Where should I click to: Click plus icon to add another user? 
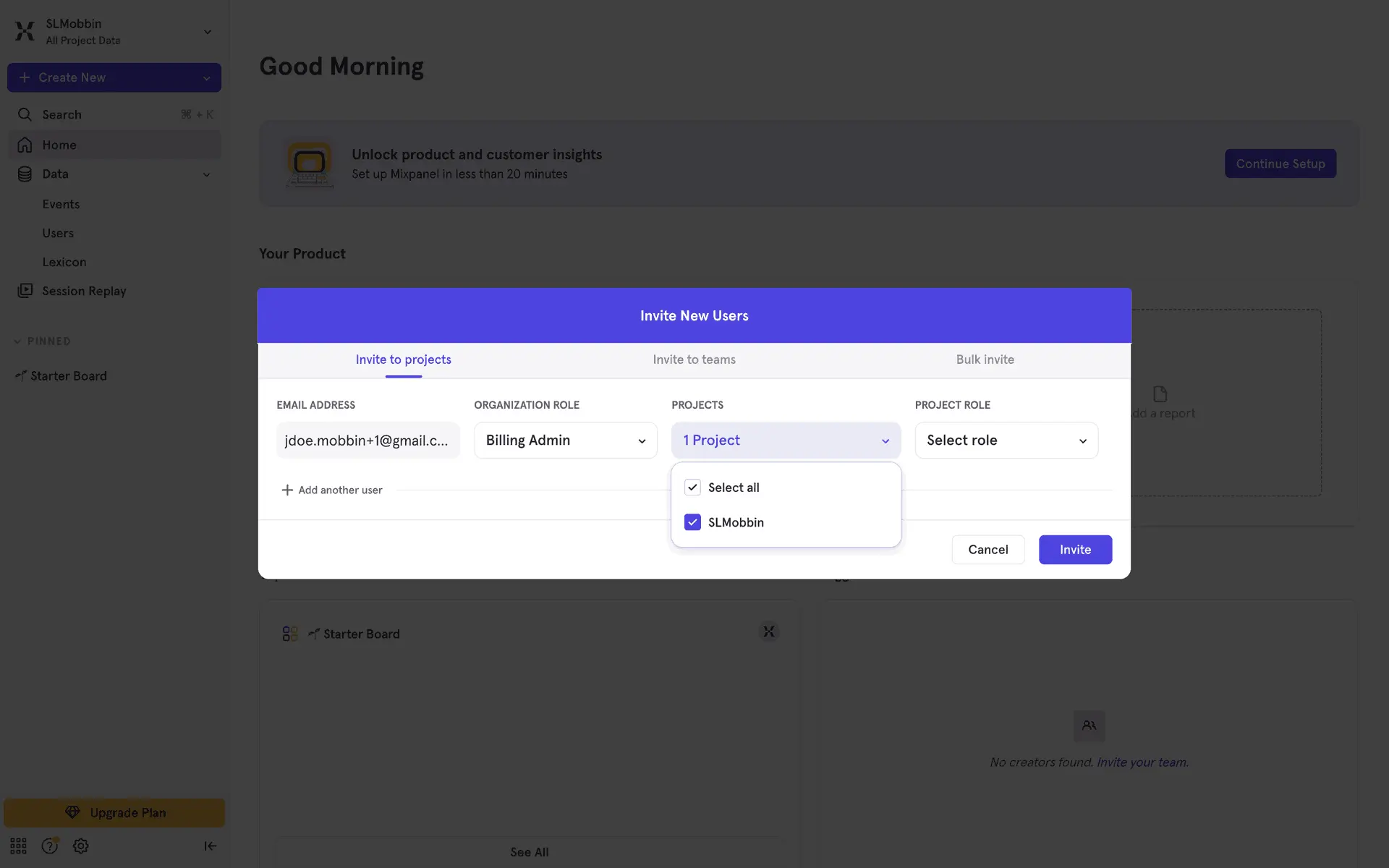[287, 490]
